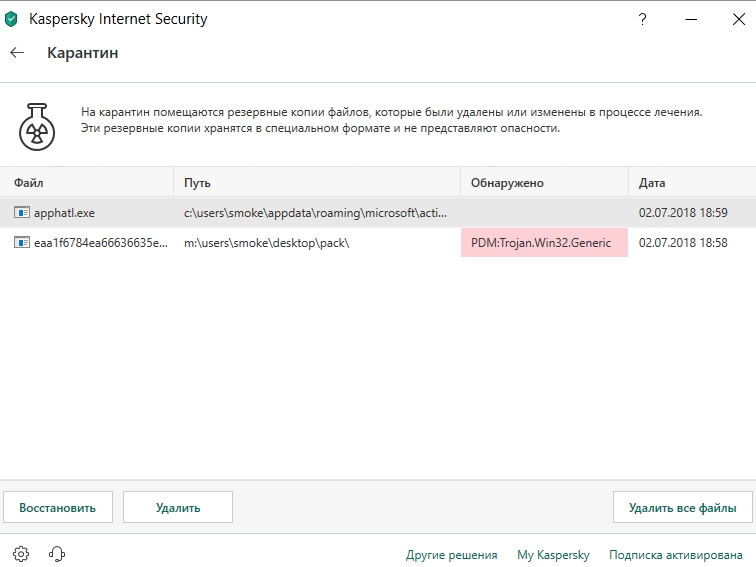The height and width of the screenshot is (567, 756).
Task: Open the Другие решения link
Action: tap(451, 555)
